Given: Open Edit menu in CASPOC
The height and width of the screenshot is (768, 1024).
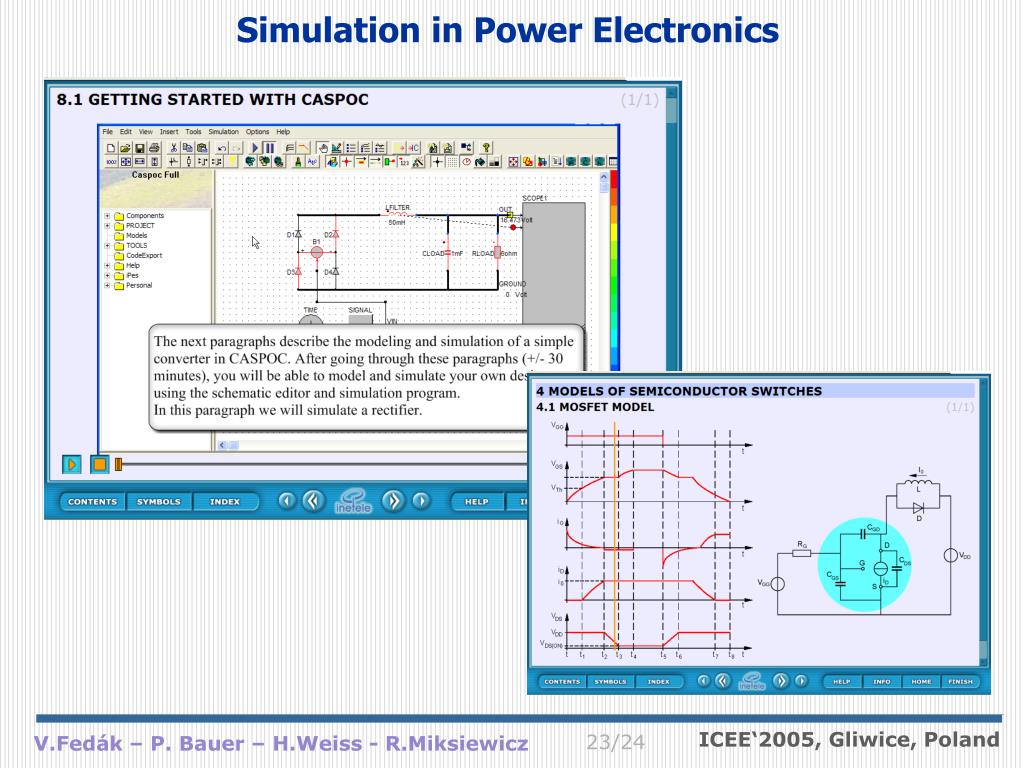Looking at the screenshot, I should click(x=126, y=131).
